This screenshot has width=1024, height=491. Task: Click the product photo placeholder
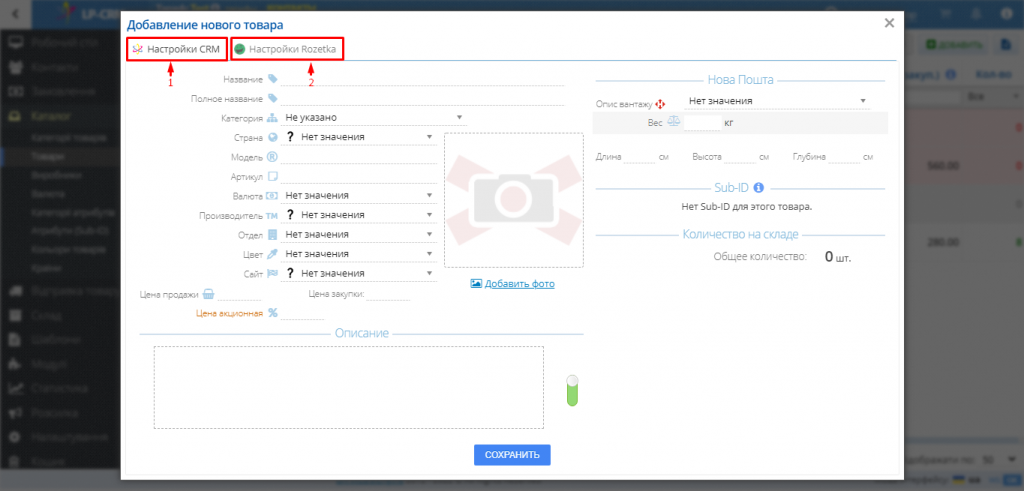[514, 200]
